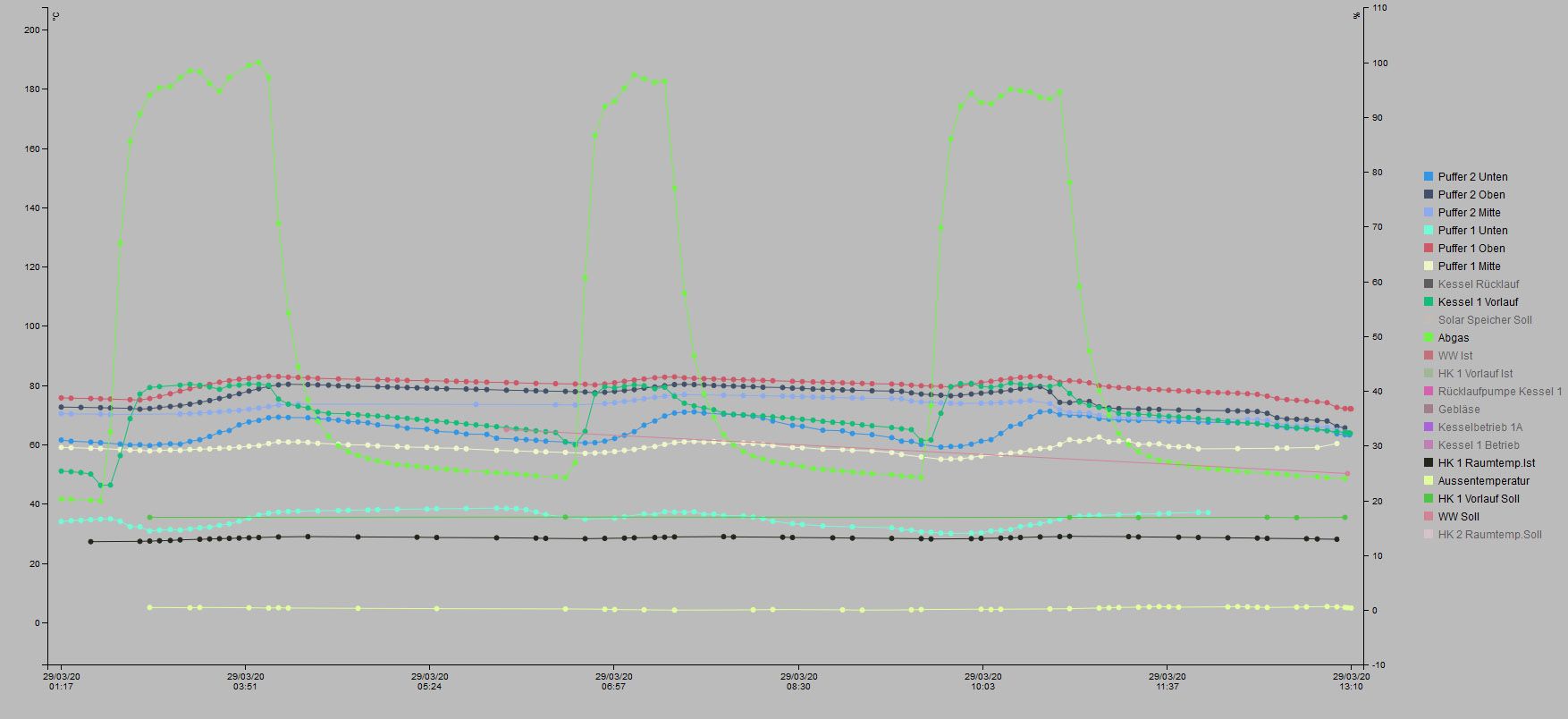Click the purple Kesselbetrieb 1A swatch
Viewport: 1568px width, 719px height.
click(1428, 427)
